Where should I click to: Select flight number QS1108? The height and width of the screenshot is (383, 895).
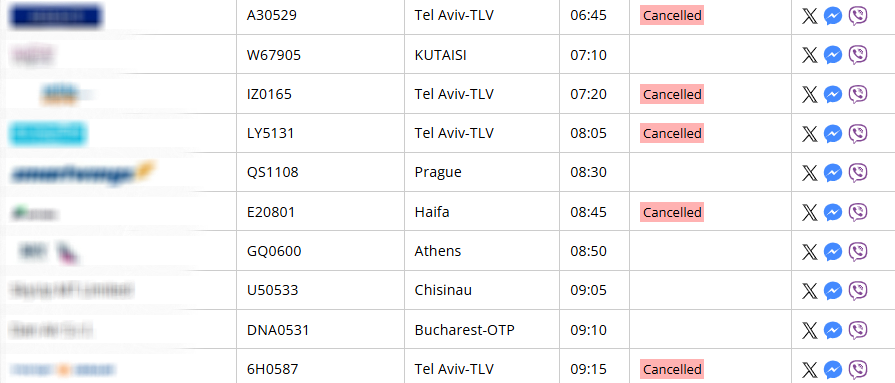(272, 172)
